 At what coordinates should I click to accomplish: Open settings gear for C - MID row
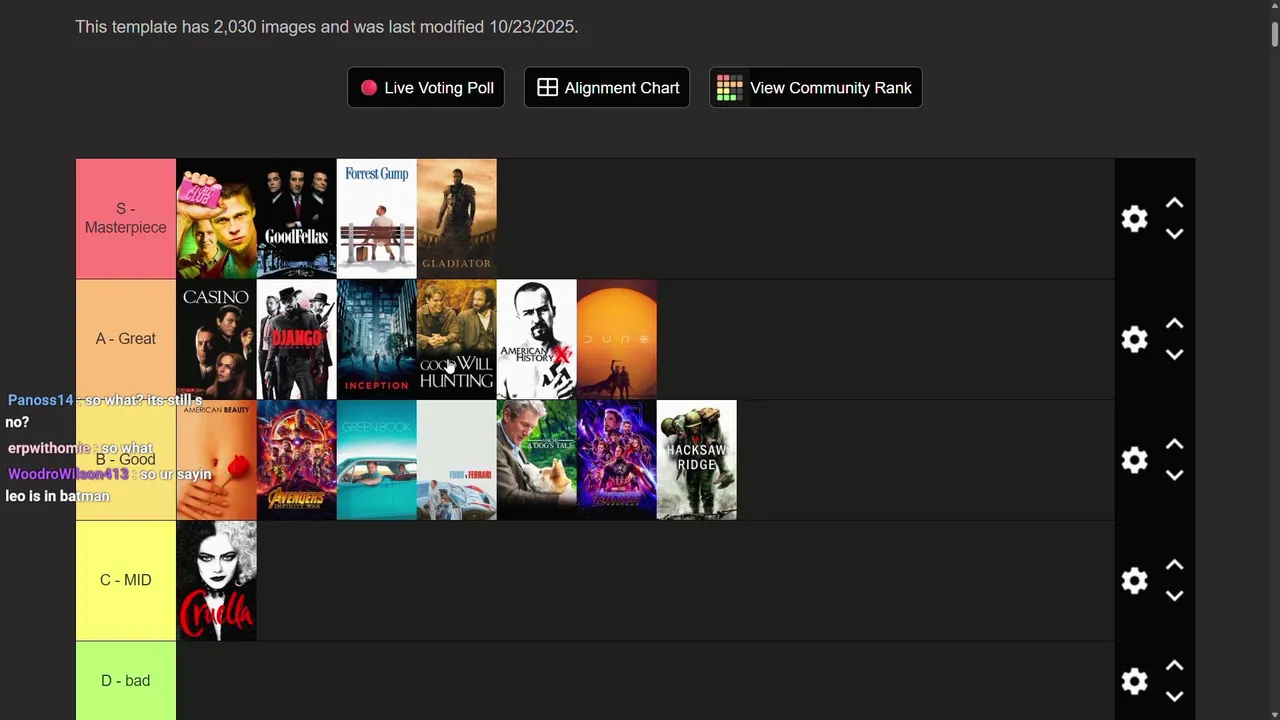click(x=1134, y=581)
